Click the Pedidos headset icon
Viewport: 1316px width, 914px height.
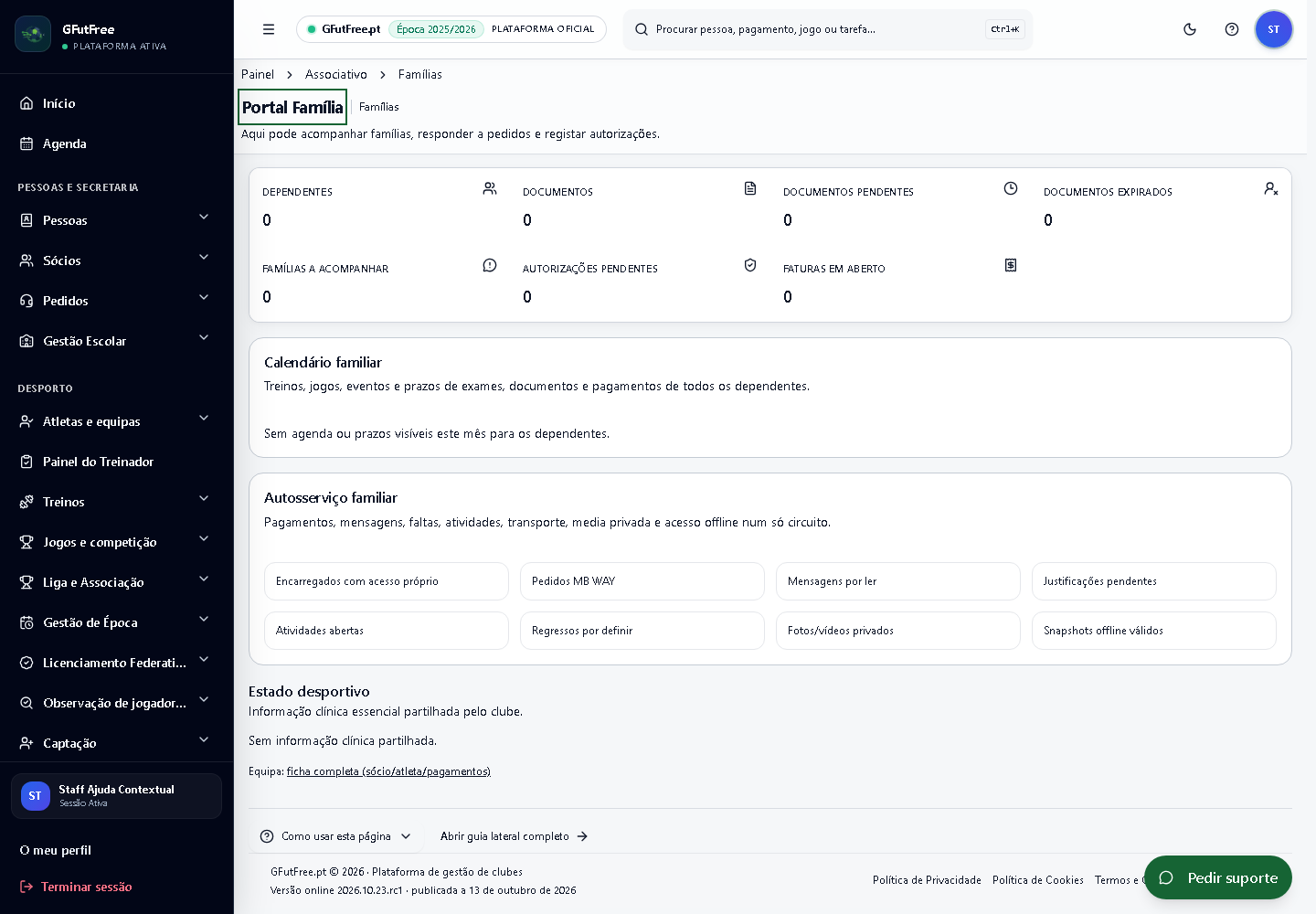pos(27,301)
